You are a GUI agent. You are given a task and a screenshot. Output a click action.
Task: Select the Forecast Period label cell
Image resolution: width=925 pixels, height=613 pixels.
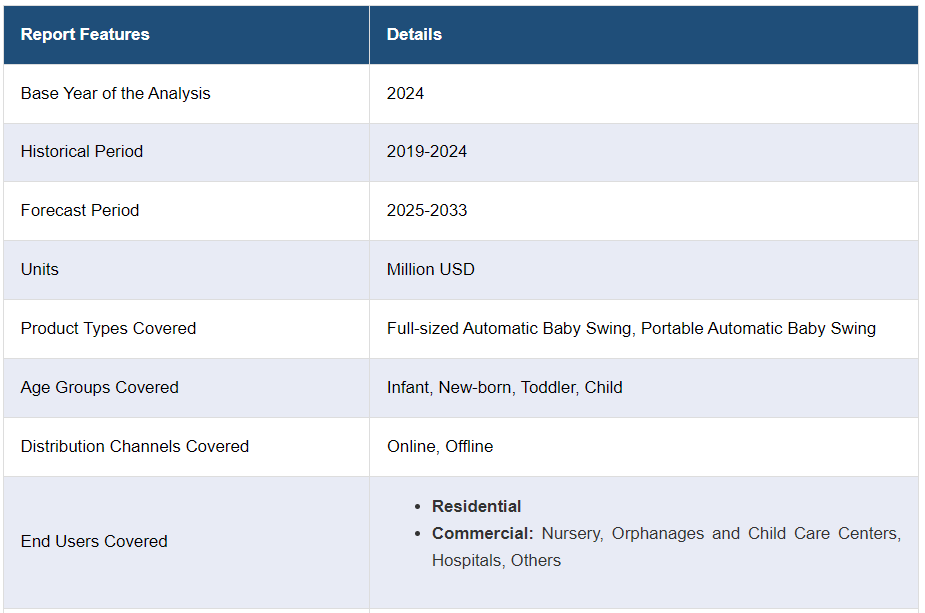(80, 210)
